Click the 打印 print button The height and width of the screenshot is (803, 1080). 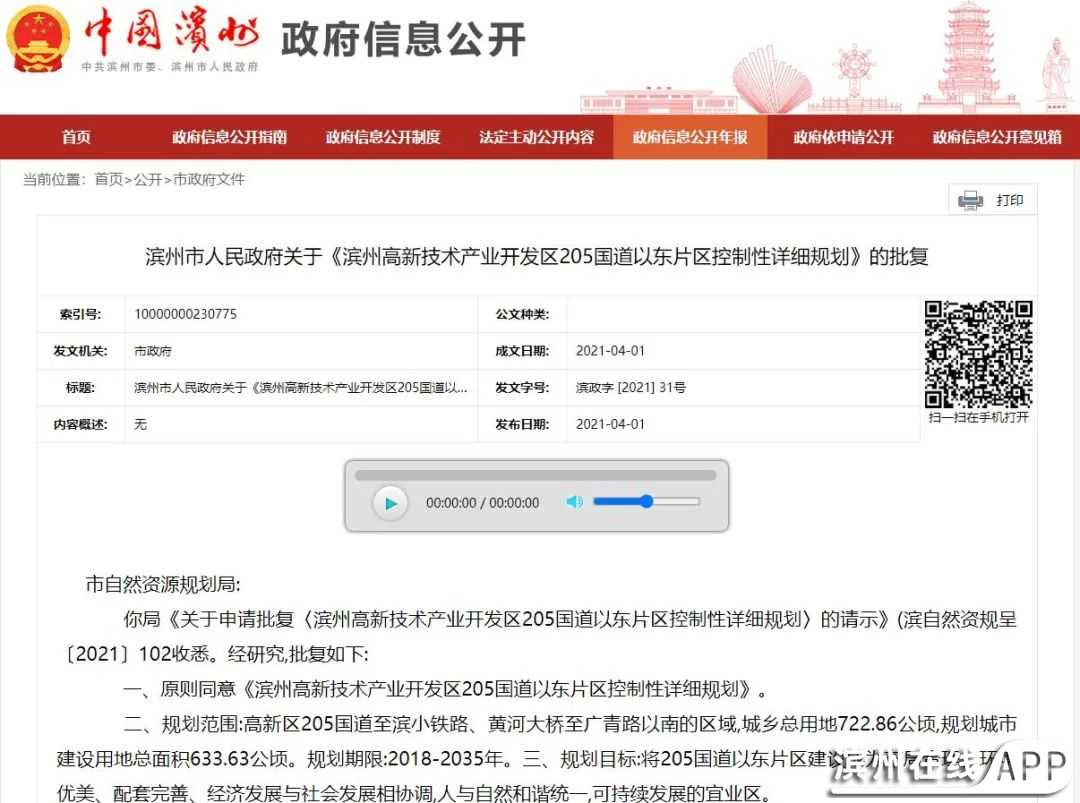point(1009,200)
